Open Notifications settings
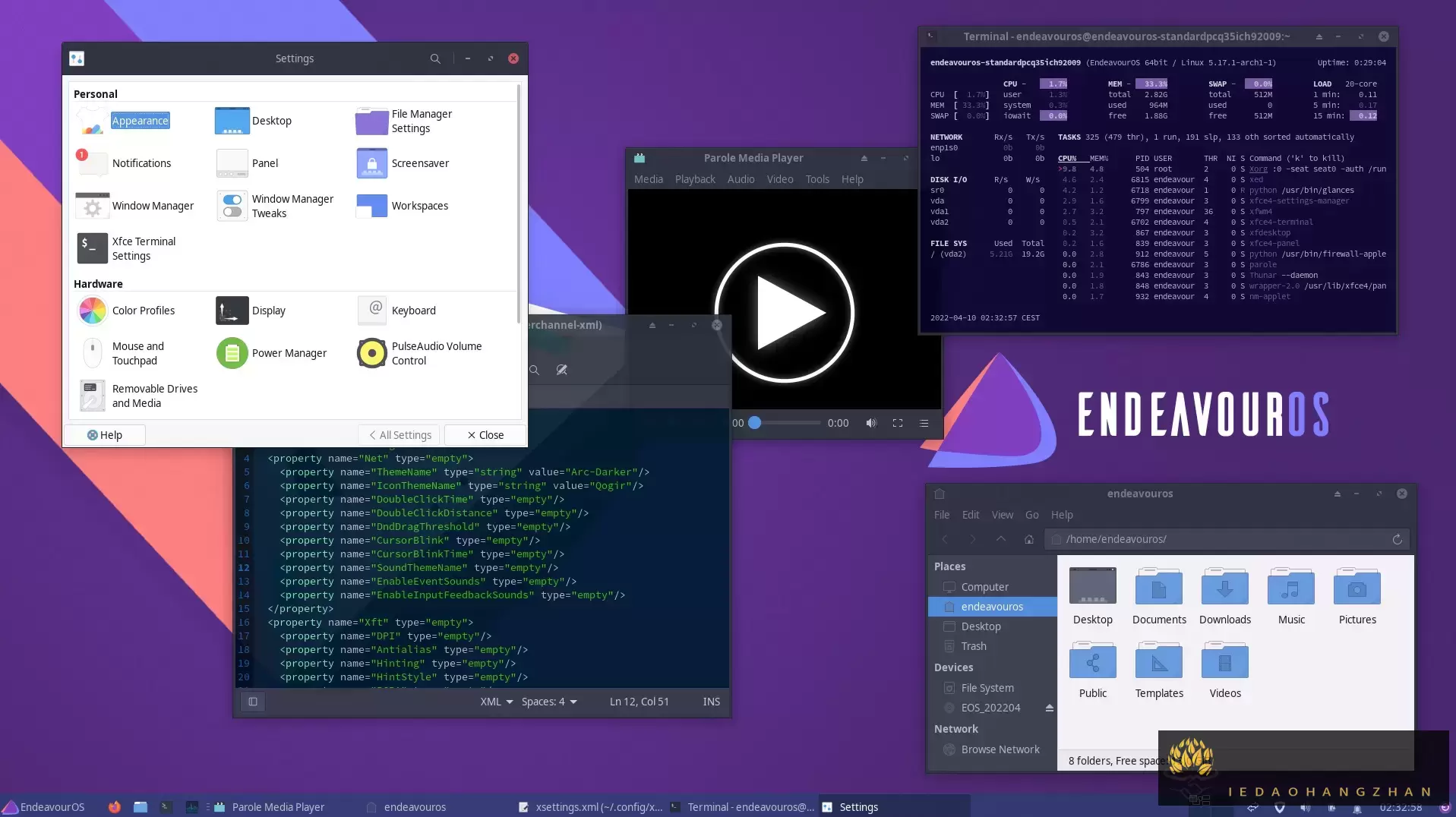The width and height of the screenshot is (1456, 817). point(124,163)
